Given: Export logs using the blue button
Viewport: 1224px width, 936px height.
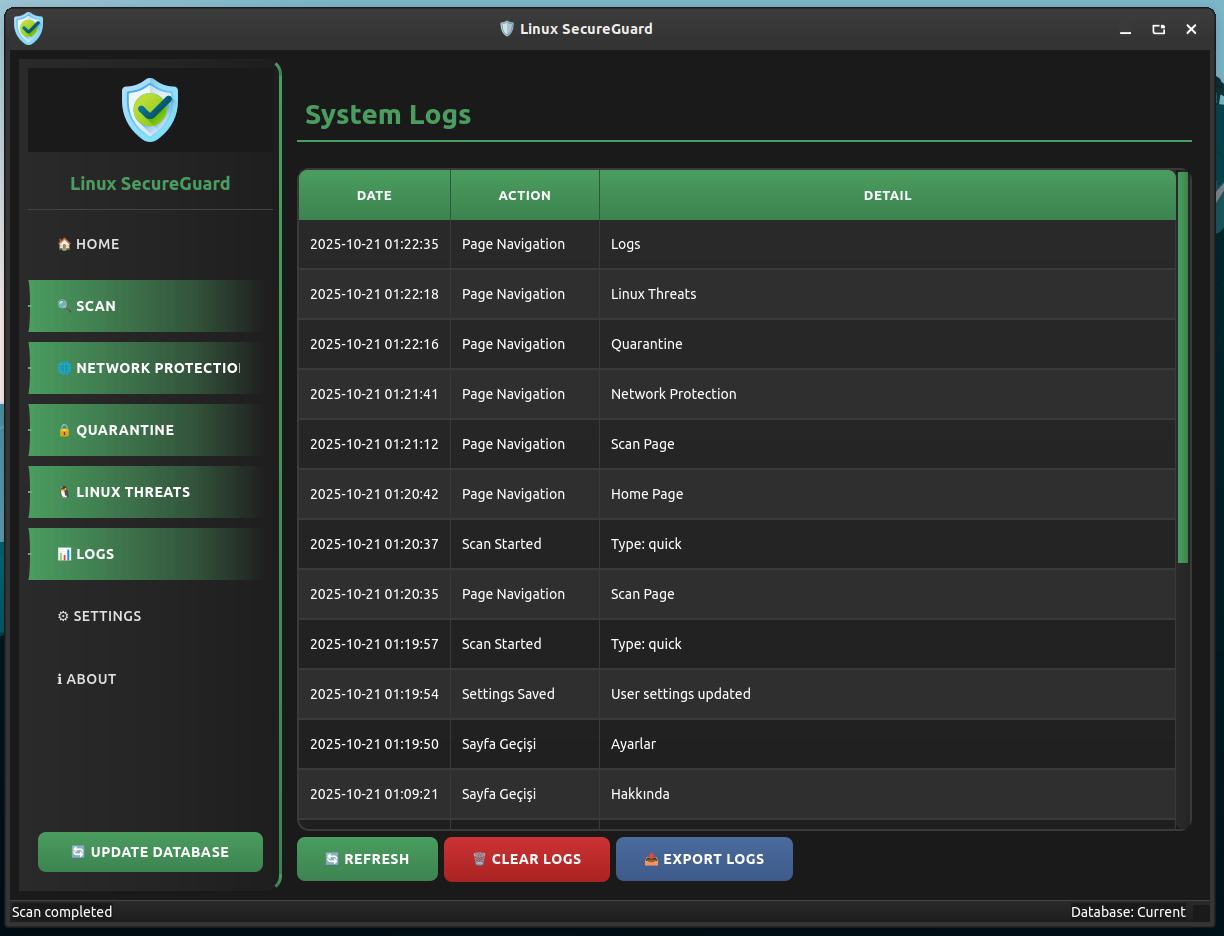Looking at the screenshot, I should tap(704, 859).
